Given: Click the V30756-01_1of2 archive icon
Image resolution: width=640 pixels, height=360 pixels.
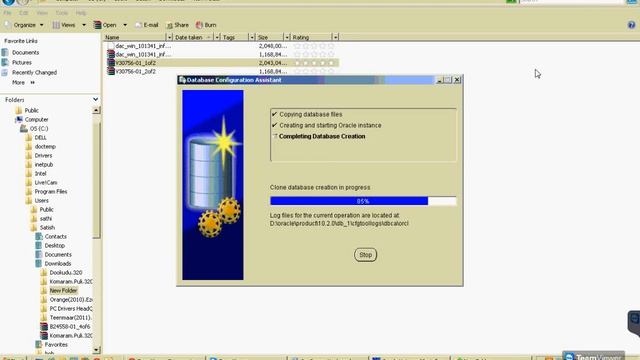Looking at the screenshot, I should coord(111,63).
